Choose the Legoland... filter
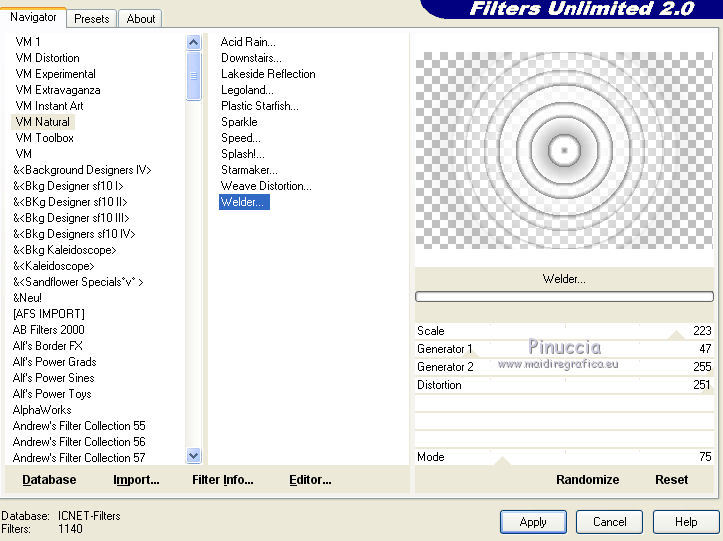 247,90
